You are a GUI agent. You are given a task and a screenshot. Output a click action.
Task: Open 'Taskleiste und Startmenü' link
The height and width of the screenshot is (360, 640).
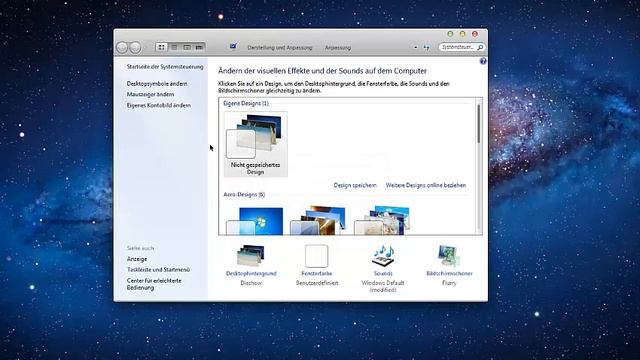[x=158, y=270]
